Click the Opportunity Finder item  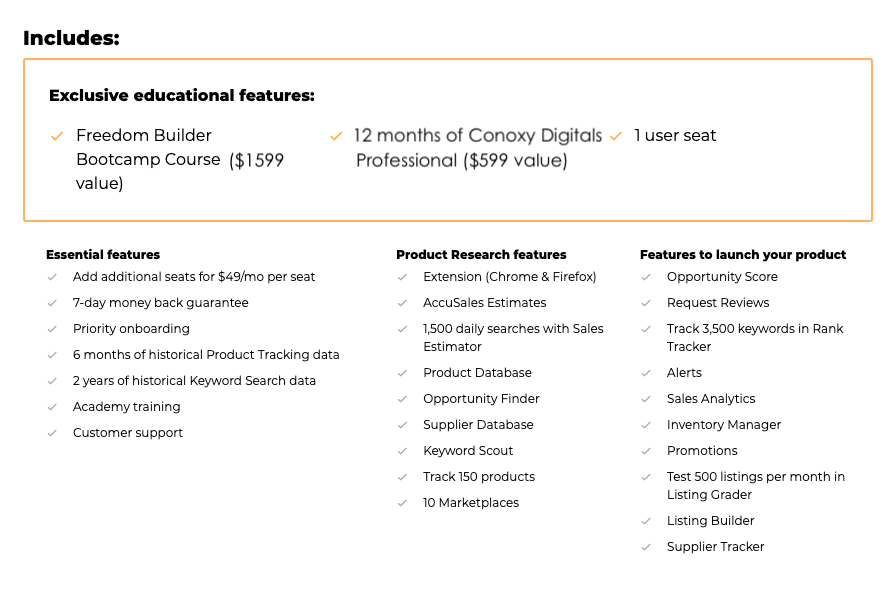481,399
